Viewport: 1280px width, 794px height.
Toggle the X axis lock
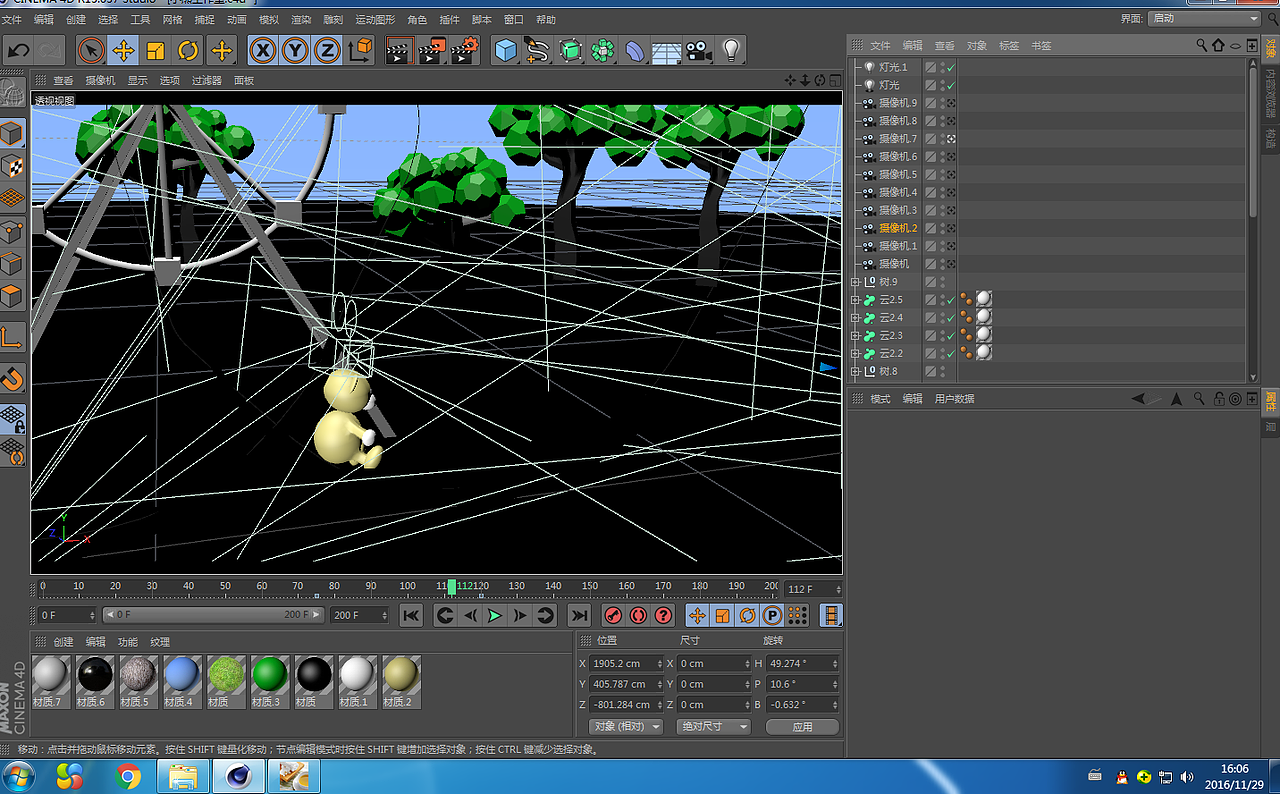coord(263,50)
